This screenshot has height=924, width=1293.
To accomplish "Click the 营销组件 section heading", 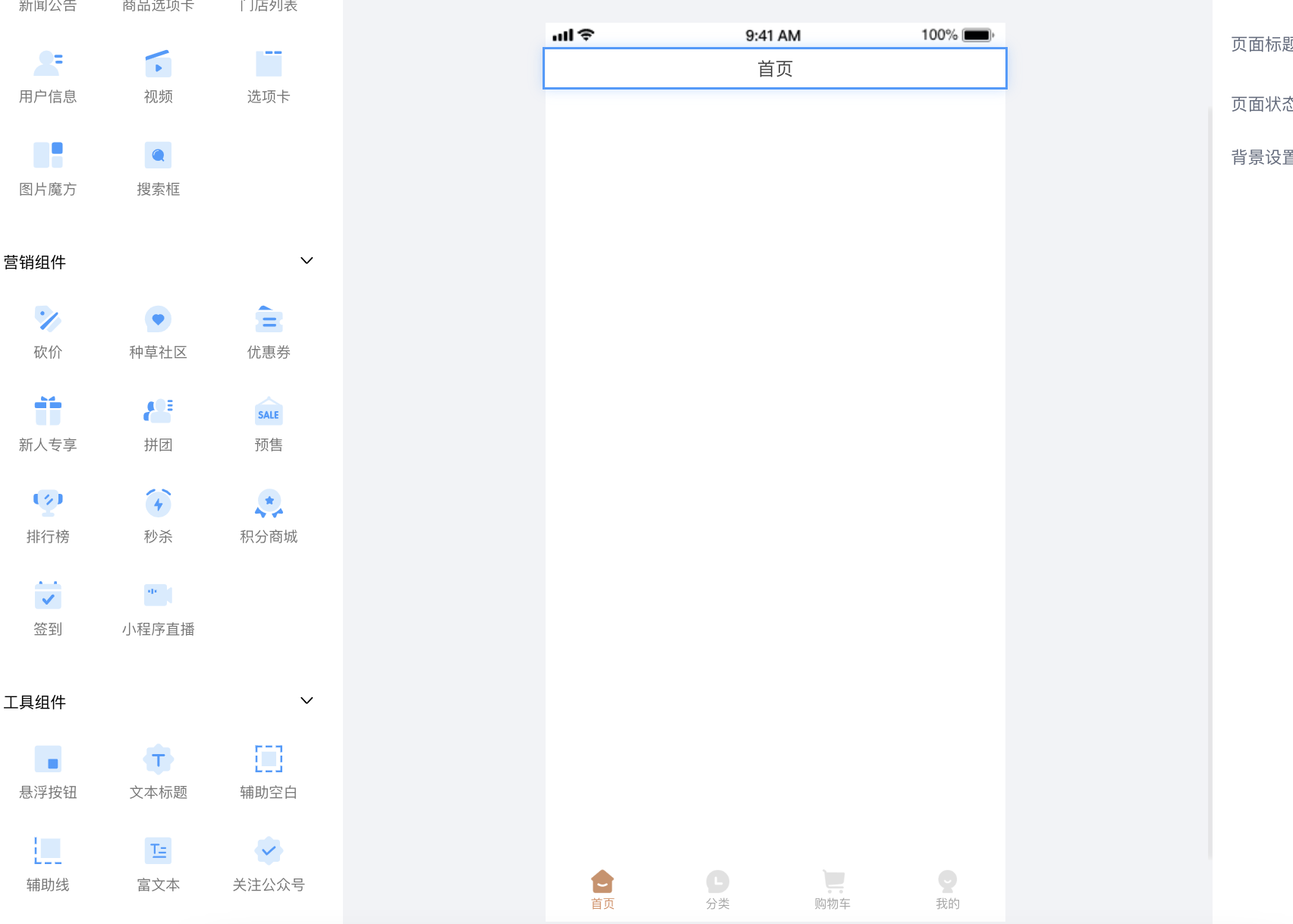I will pyautogui.click(x=35, y=262).
